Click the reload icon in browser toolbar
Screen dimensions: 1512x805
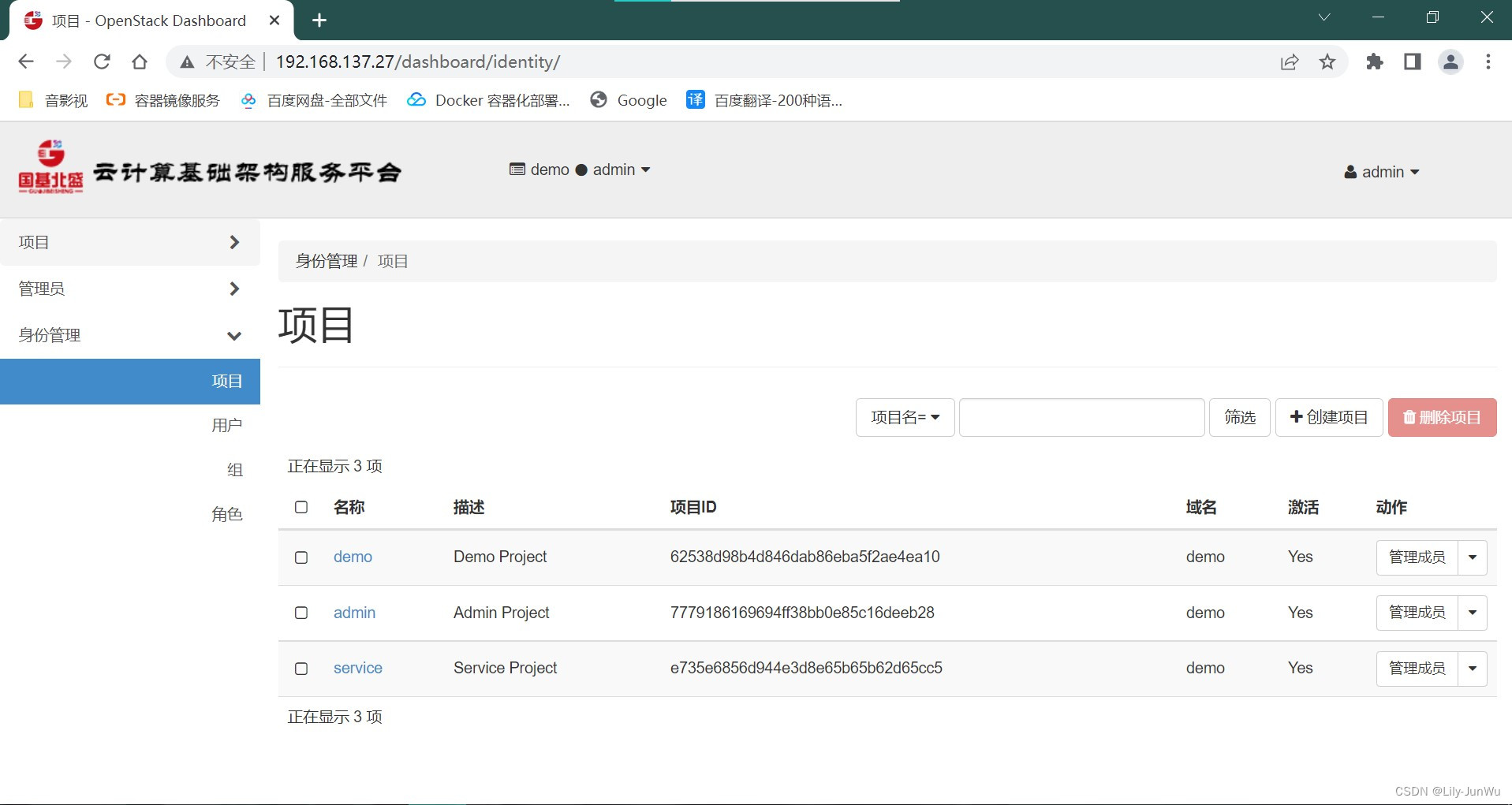click(x=102, y=61)
